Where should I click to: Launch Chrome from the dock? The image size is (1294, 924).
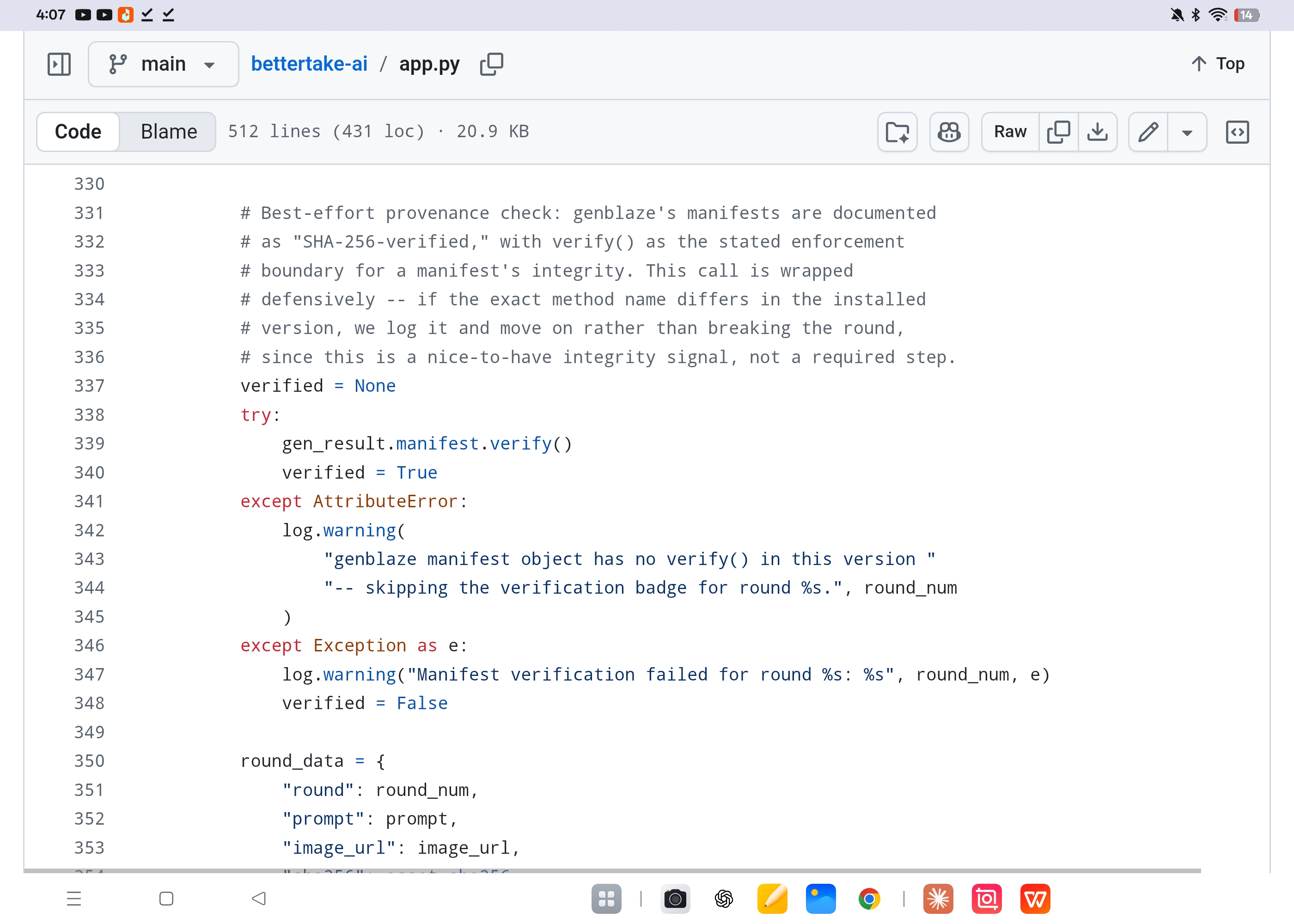coord(869,899)
